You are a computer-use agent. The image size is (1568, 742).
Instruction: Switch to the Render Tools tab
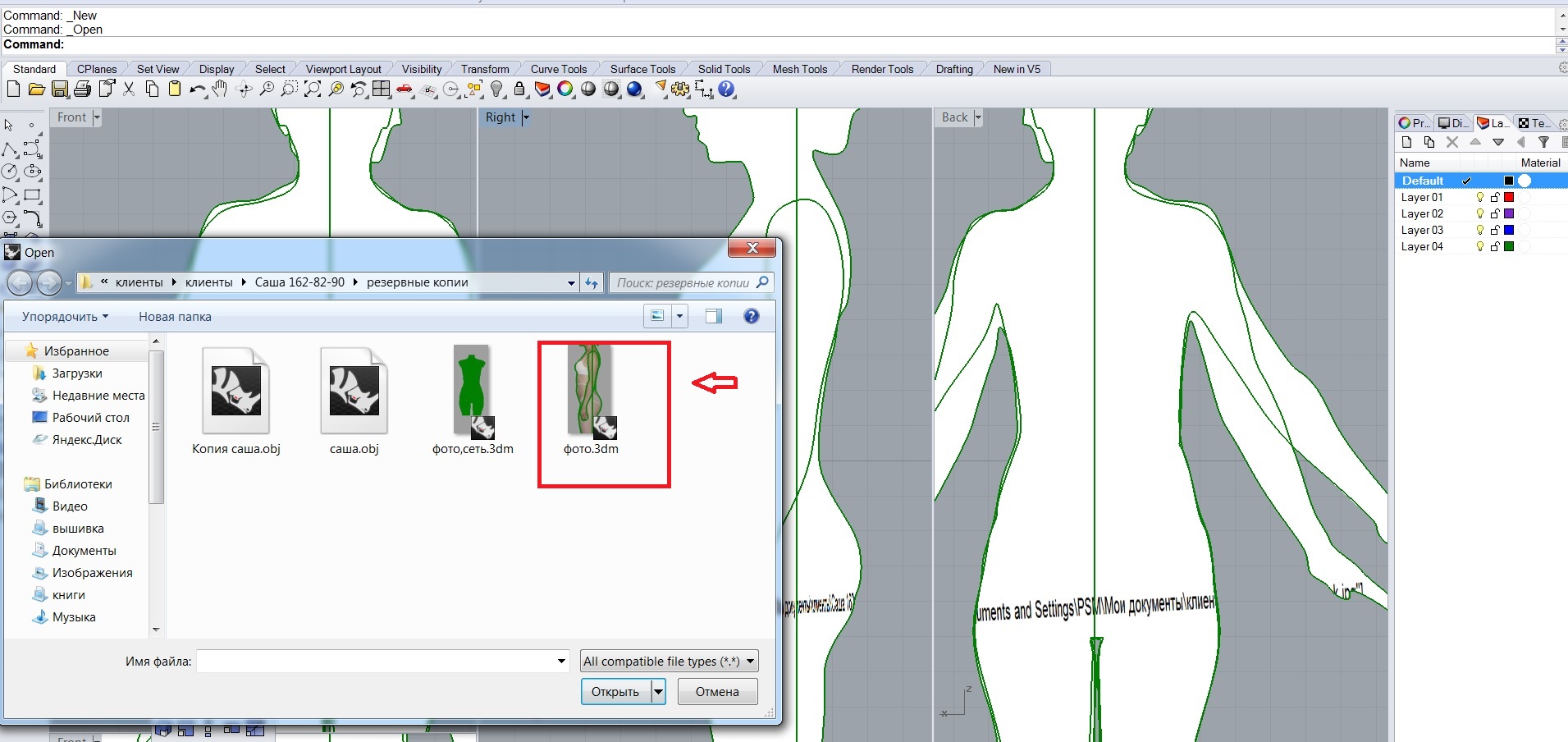coord(882,69)
